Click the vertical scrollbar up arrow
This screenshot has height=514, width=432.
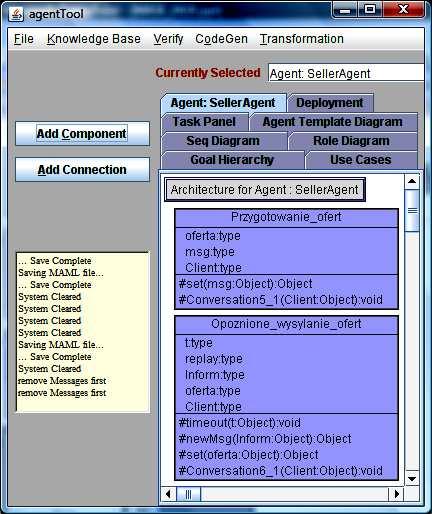412,182
